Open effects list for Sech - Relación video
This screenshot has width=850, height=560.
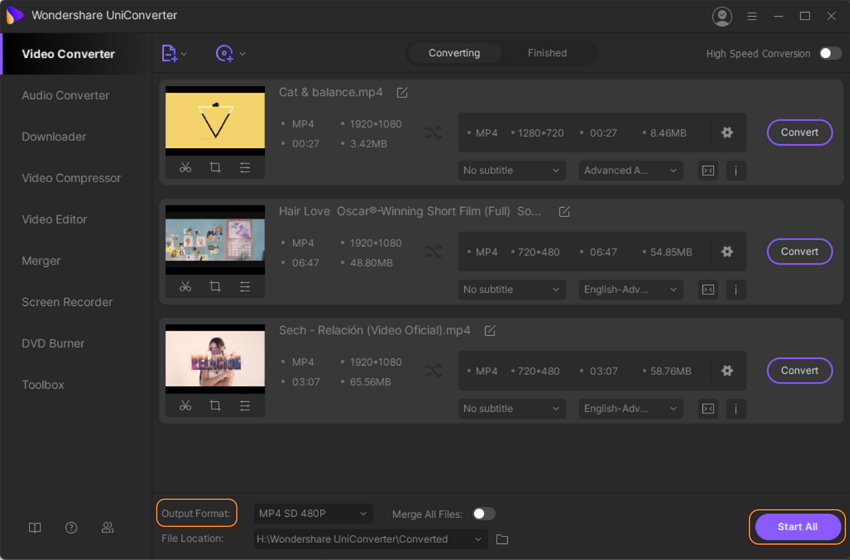pyautogui.click(x=245, y=405)
